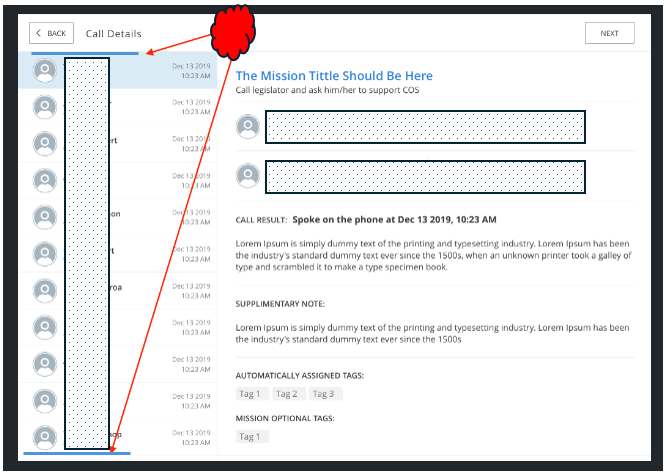Select Tag 1 under automatically assigned tags
This screenshot has height=473, width=670.
[250, 394]
